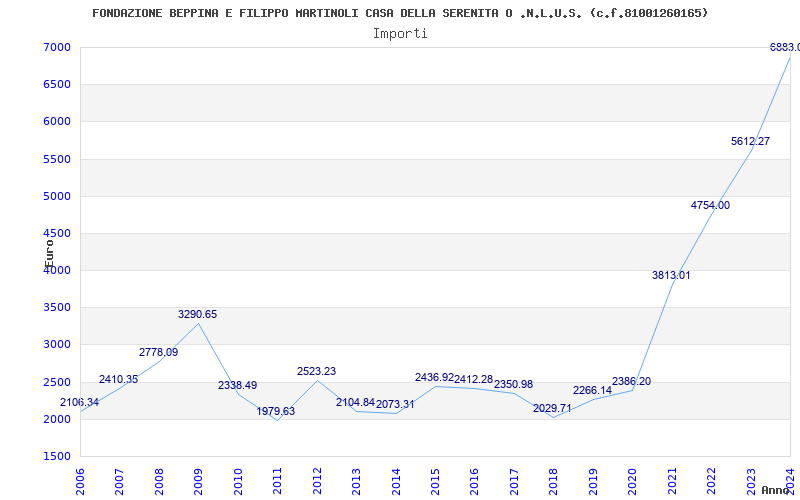Click the 1500 y-axis tick label

tap(57, 456)
